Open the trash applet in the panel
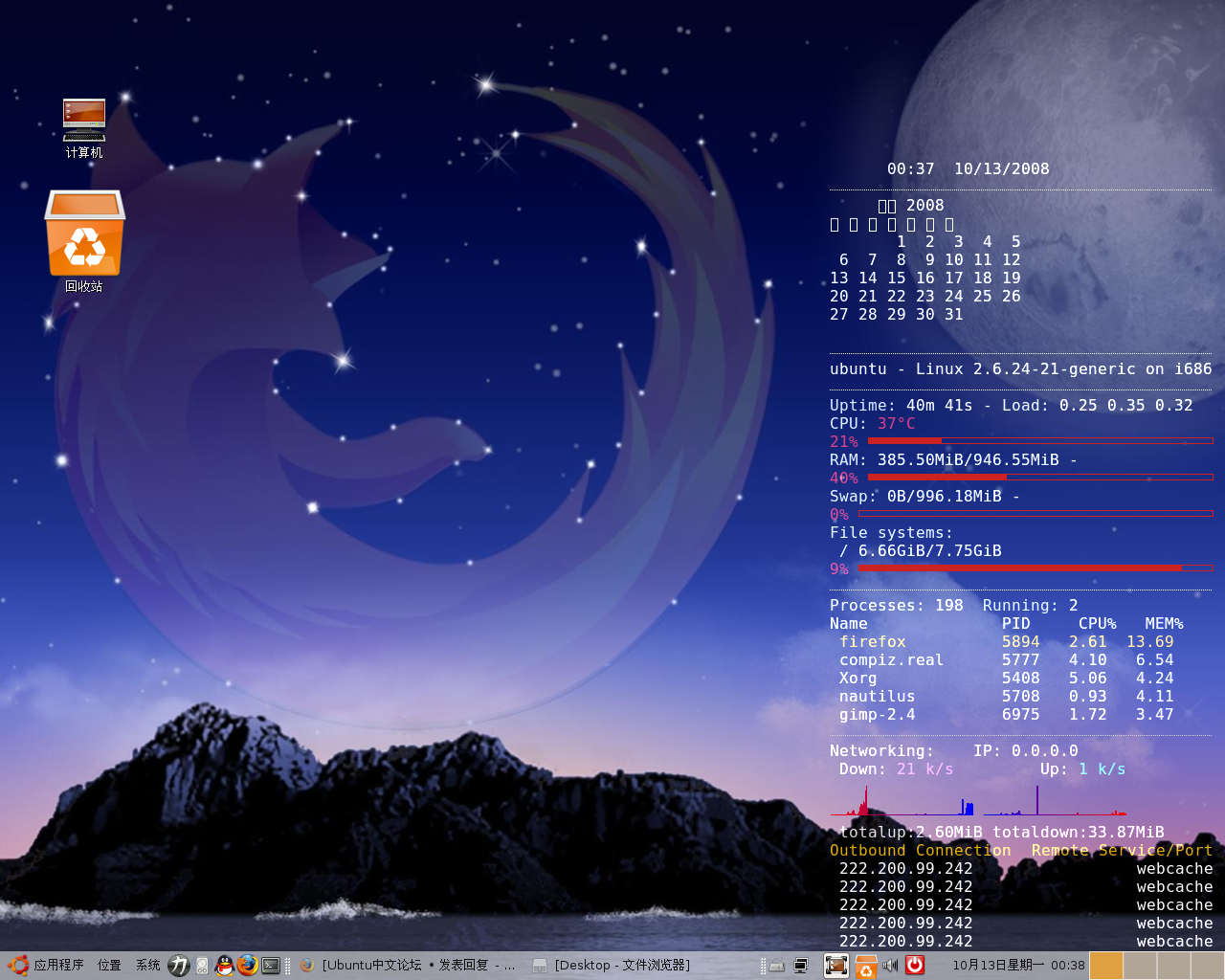The width and height of the screenshot is (1225, 980). [866, 966]
